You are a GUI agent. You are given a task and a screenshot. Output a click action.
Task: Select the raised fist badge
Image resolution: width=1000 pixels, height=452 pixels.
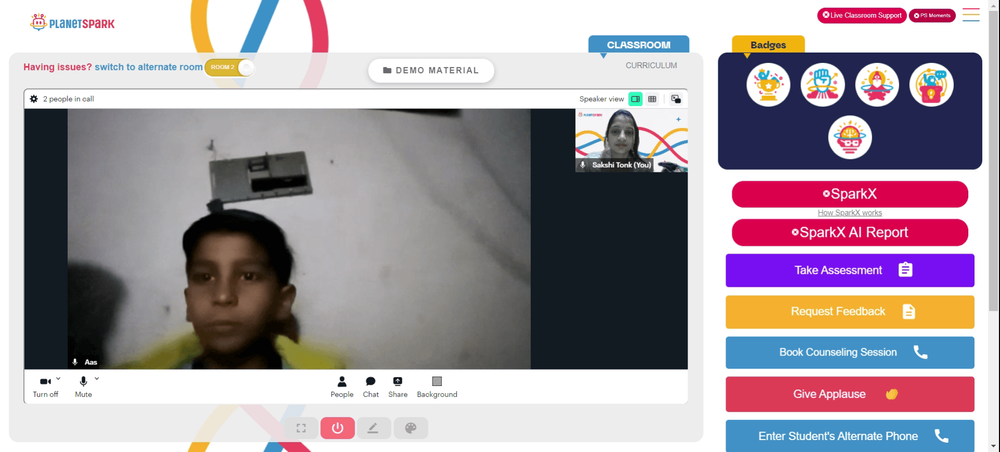[823, 85]
